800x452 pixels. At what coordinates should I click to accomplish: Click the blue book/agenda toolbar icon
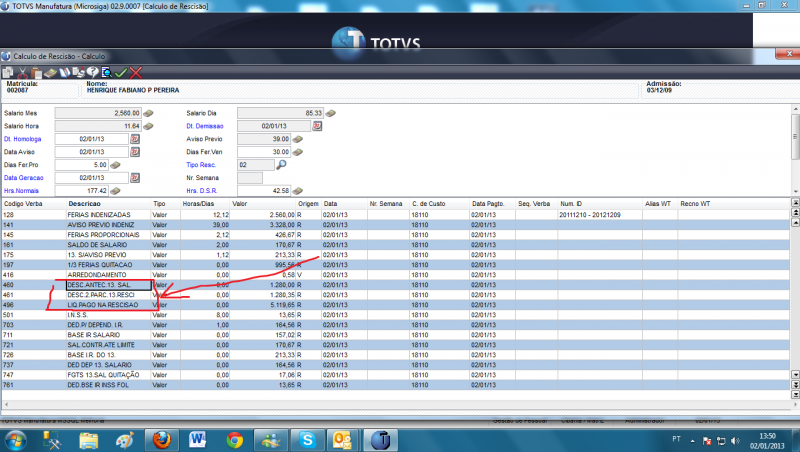click(x=64, y=72)
